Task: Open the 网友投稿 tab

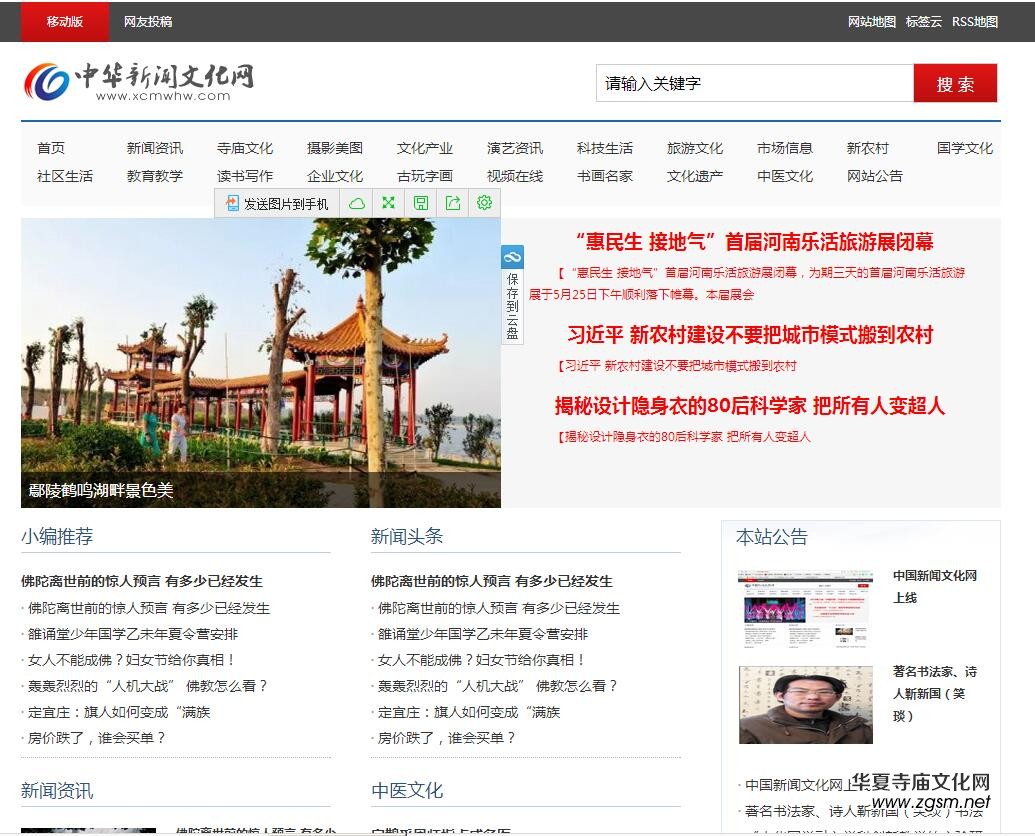Action: [146, 21]
